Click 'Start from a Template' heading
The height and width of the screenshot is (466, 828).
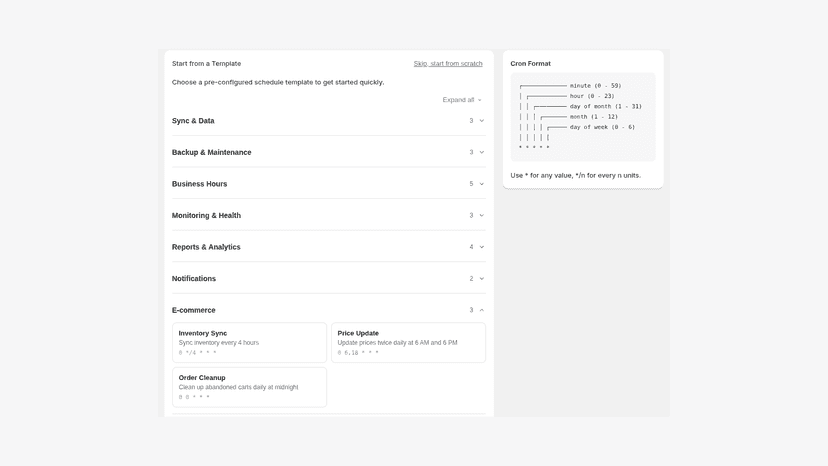click(206, 63)
